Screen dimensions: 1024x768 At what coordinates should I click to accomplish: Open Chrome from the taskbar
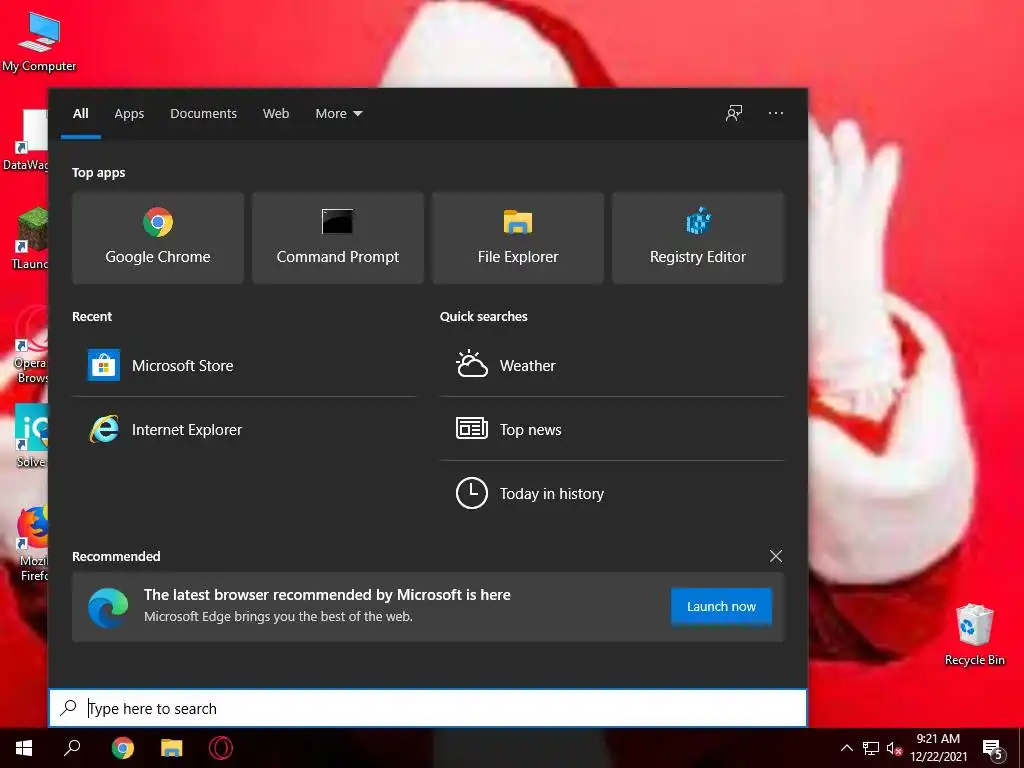123,748
